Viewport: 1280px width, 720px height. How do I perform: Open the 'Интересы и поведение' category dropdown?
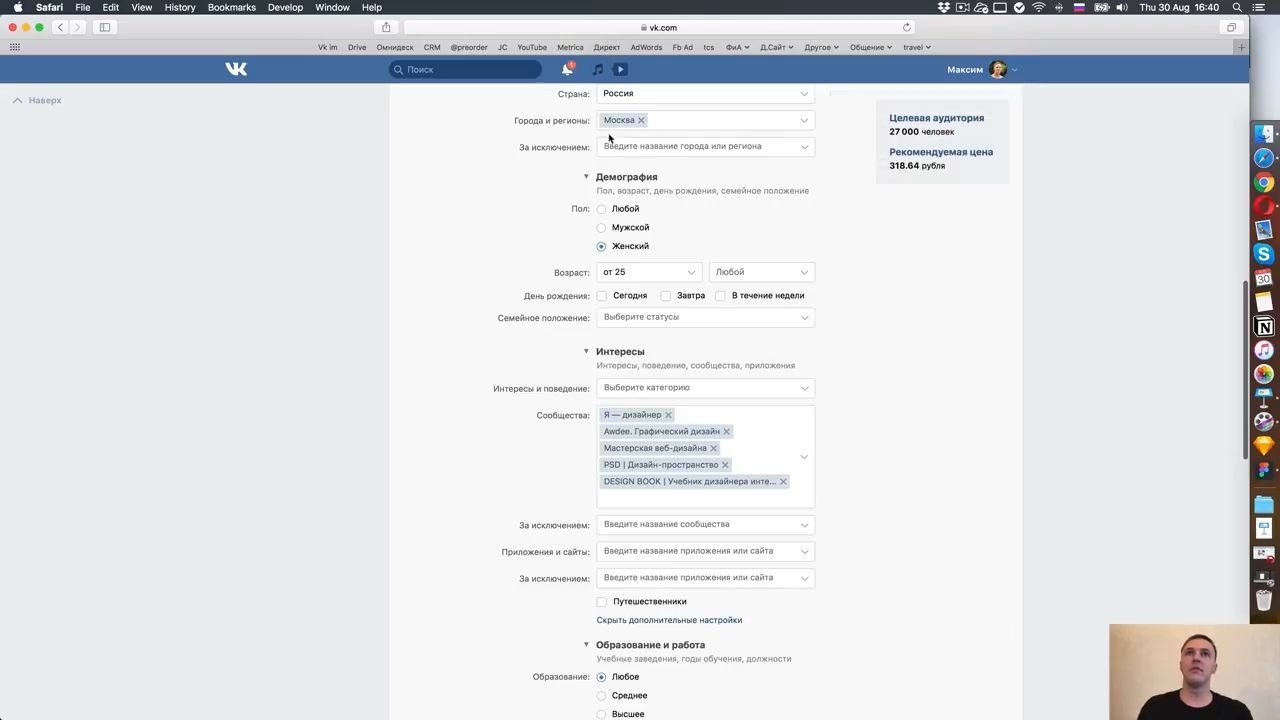point(705,388)
